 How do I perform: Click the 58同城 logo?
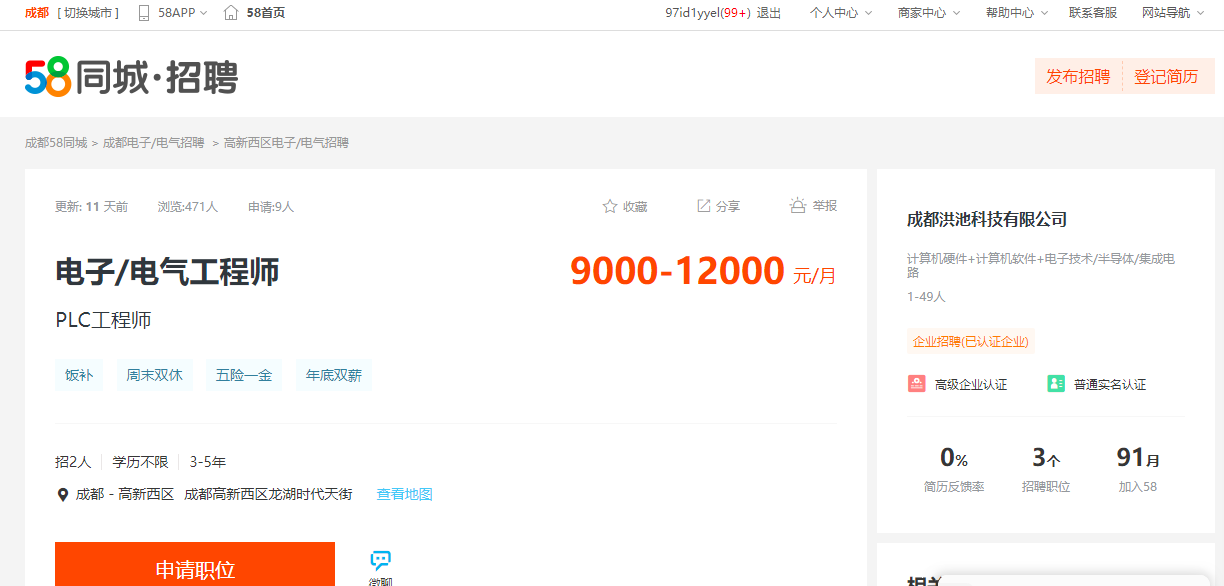[131, 77]
